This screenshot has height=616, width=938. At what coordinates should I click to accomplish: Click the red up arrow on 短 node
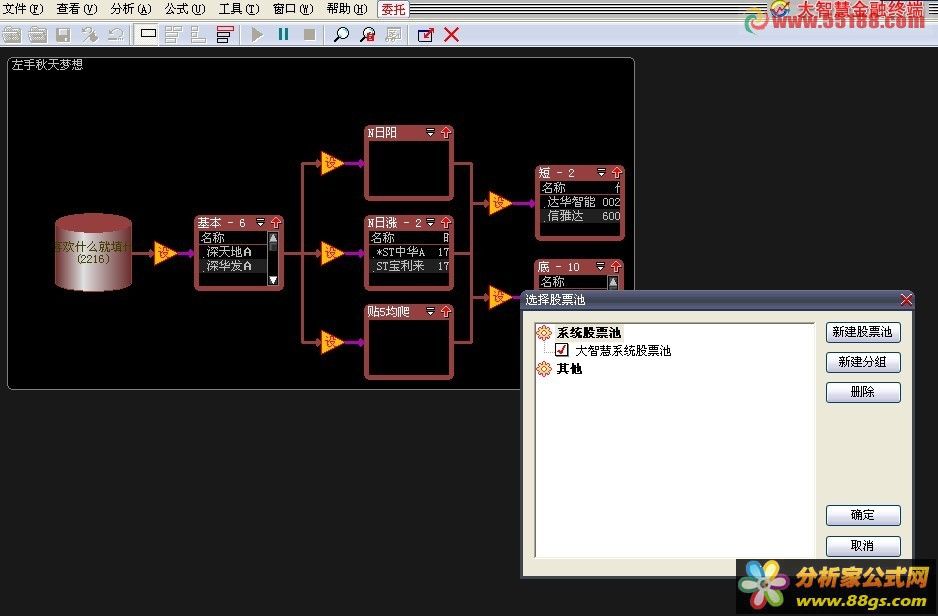tap(617, 173)
